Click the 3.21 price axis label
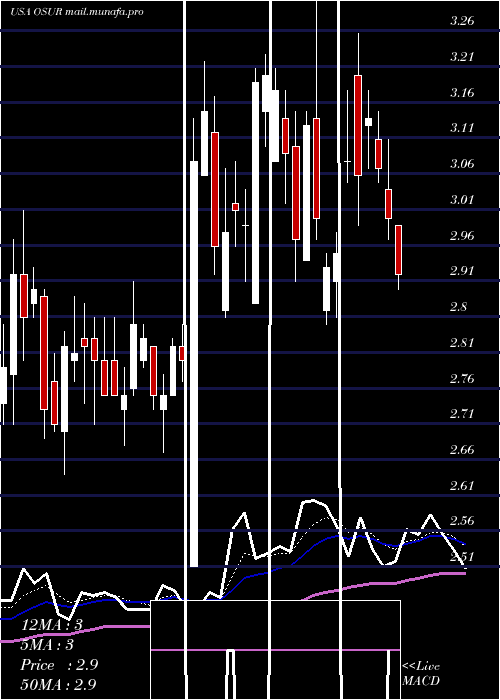 [x=462, y=57]
